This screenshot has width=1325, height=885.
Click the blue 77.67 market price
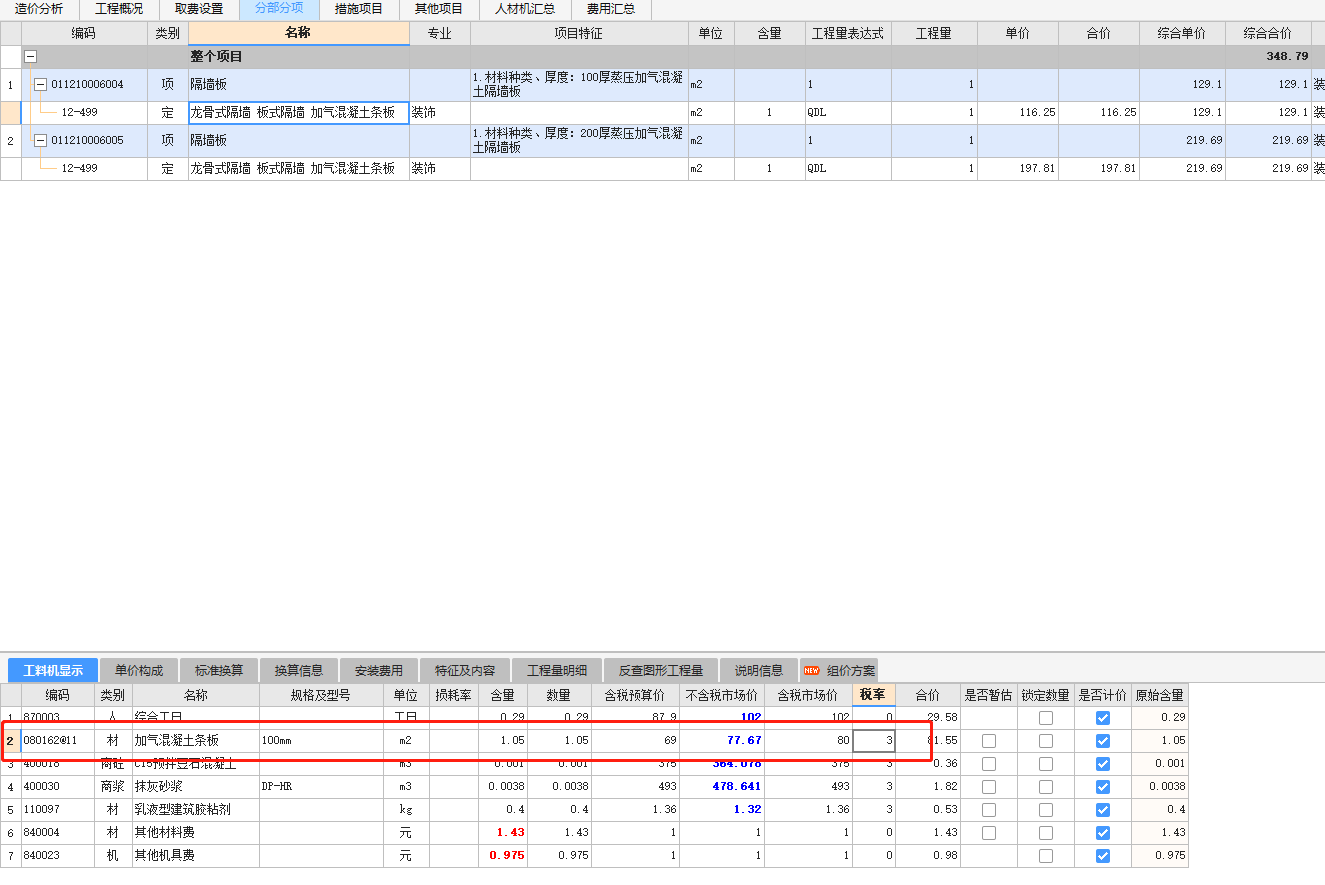click(x=722, y=741)
